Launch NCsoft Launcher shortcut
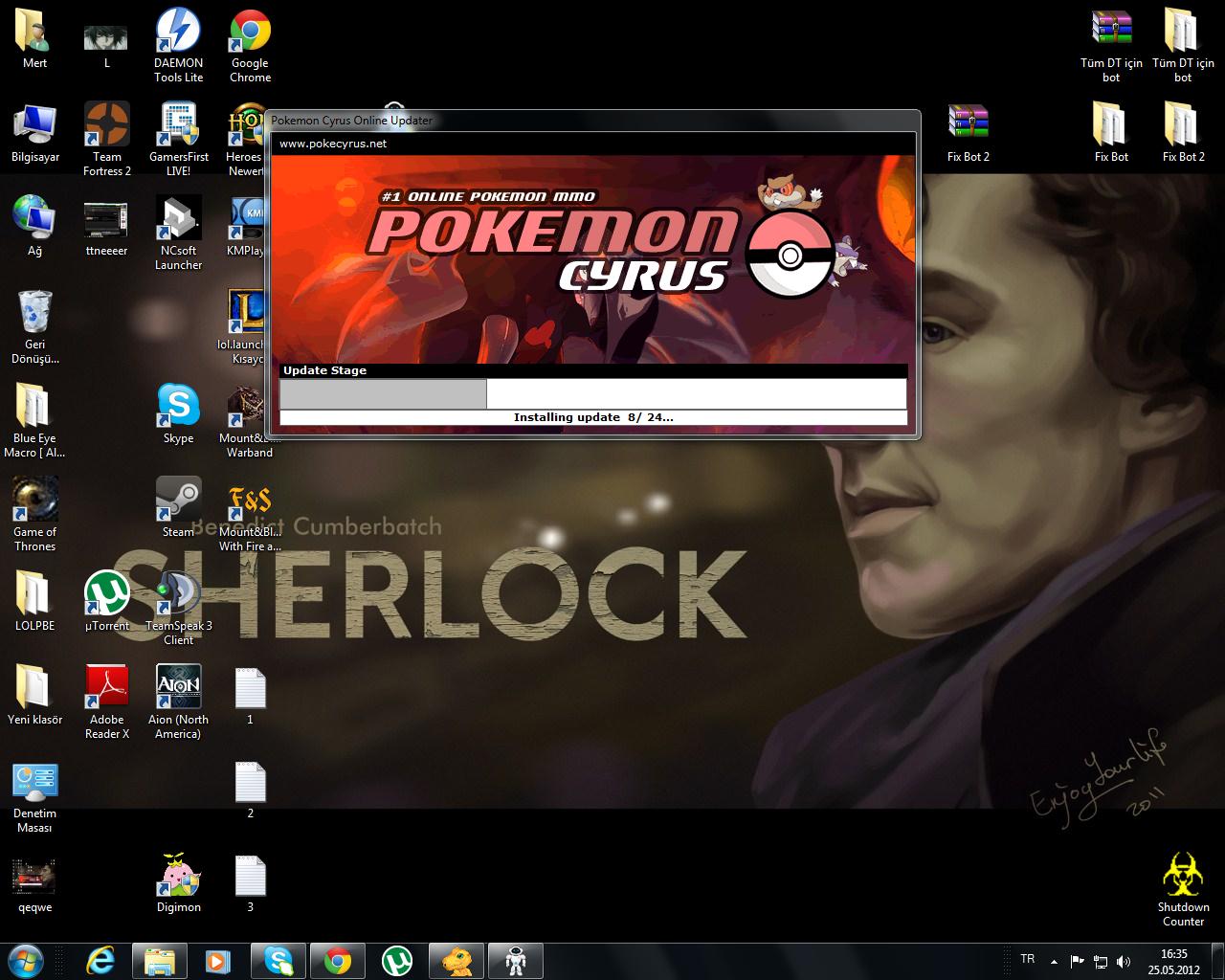 (178, 234)
